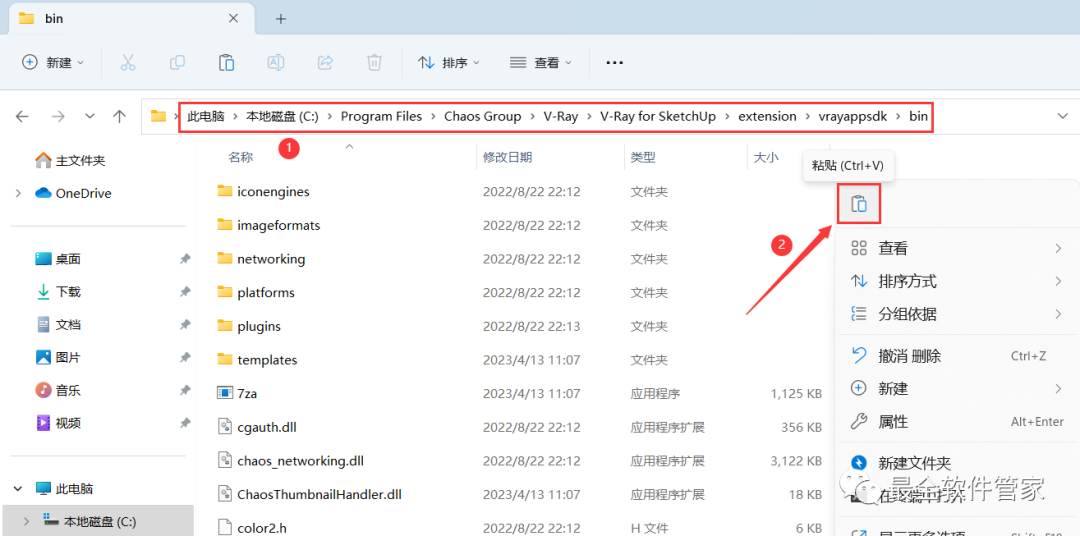Click the vrayappsdk breadcrumb segment
The image size is (1080, 536).
click(x=853, y=116)
